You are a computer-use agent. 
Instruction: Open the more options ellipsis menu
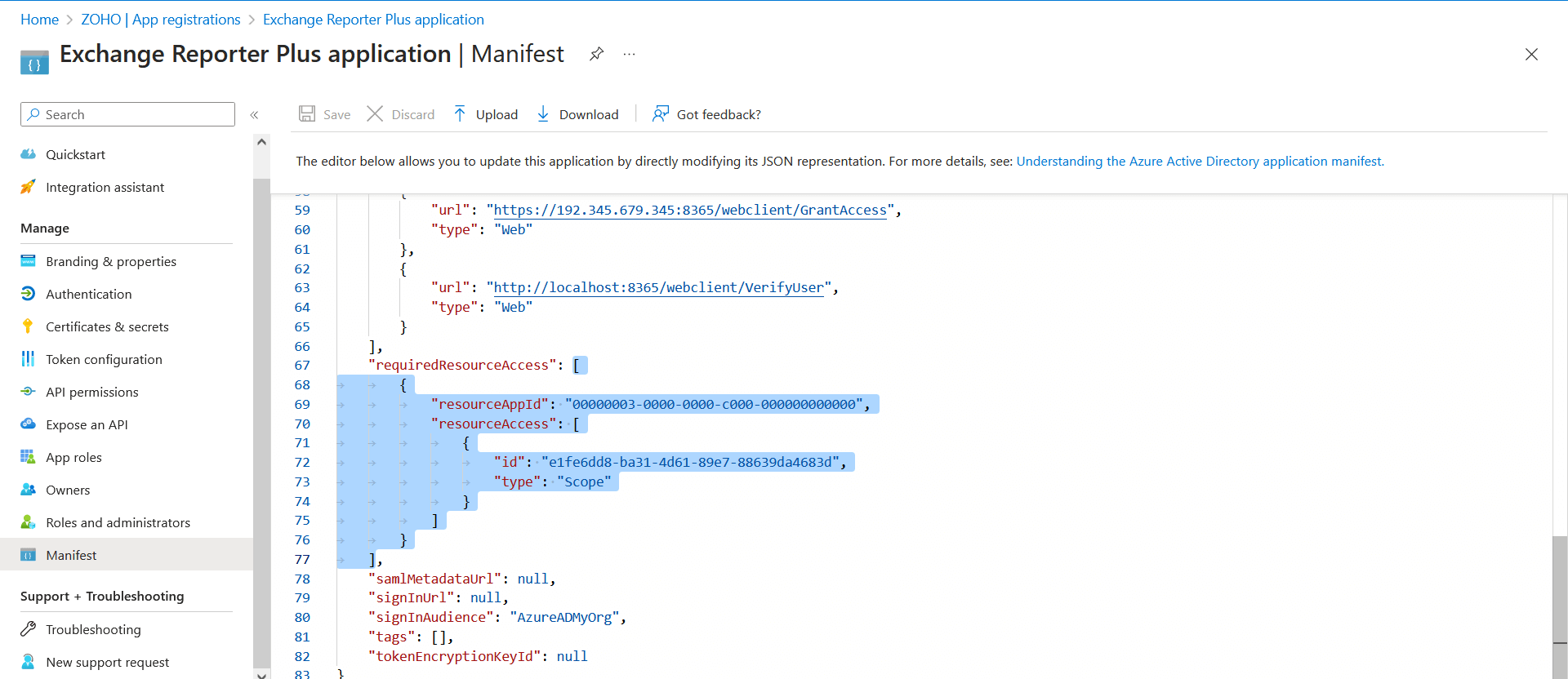[629, 54]
